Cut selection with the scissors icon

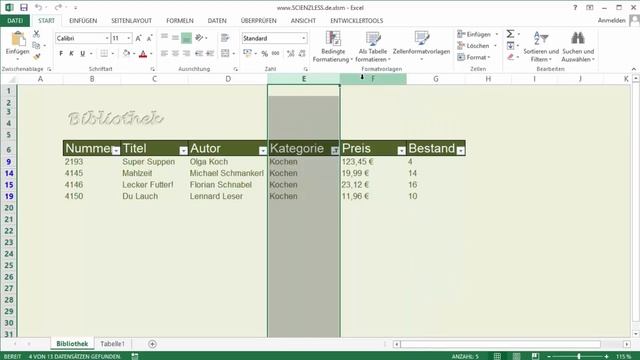36,34
